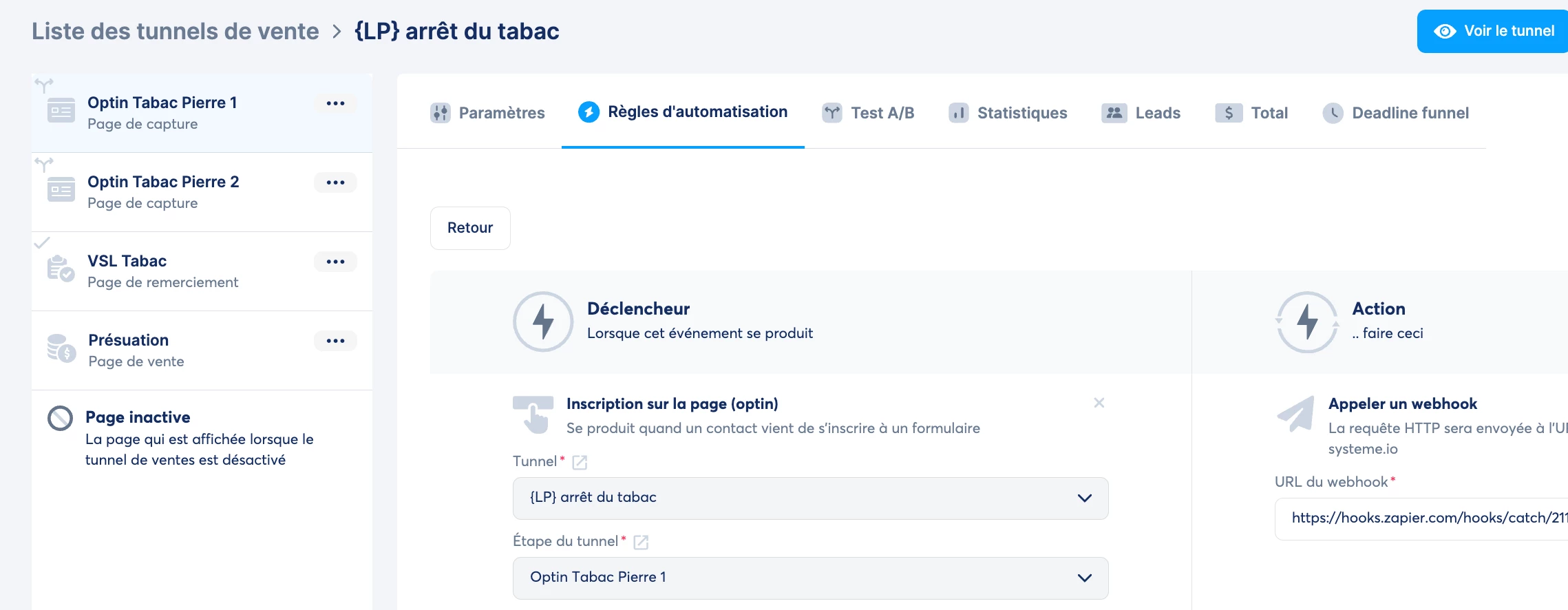Click the Paramètres sliders icon
Viewport: 1568px width, 610px height.
click(441, 113)
